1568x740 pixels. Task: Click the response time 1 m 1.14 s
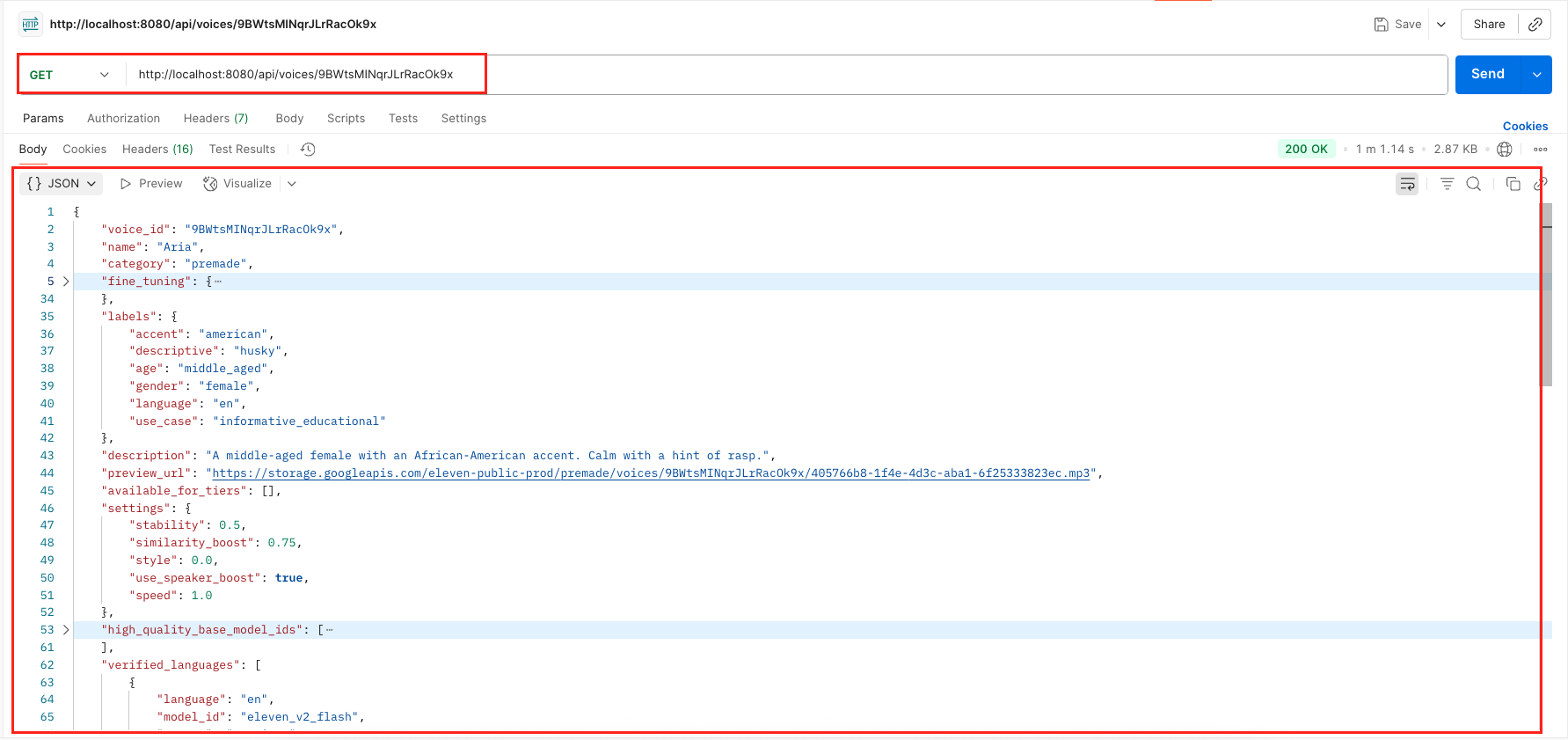[x=1384, y=149]
